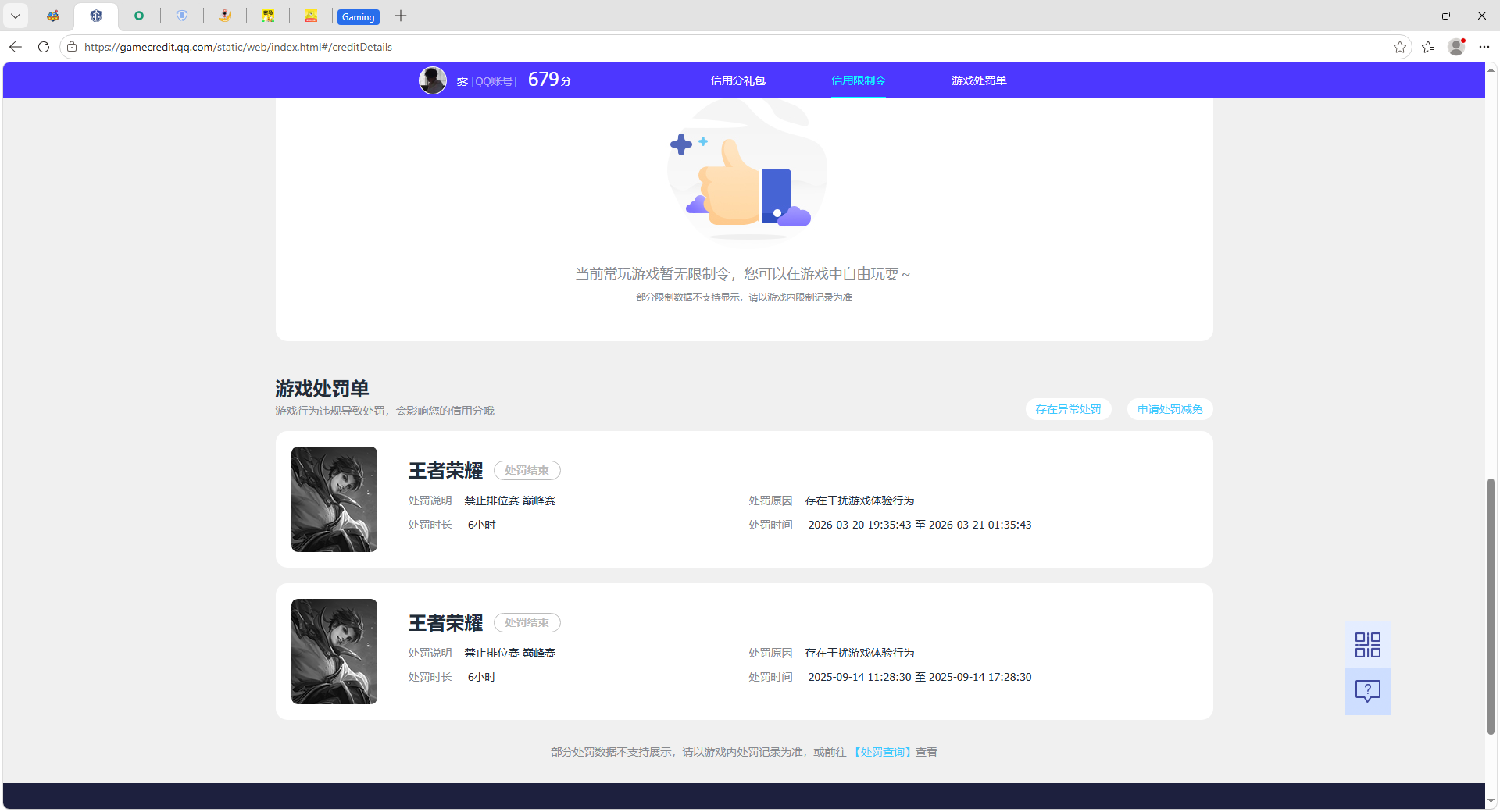Click the 存在异常处罚 button

click(1068, 409)
